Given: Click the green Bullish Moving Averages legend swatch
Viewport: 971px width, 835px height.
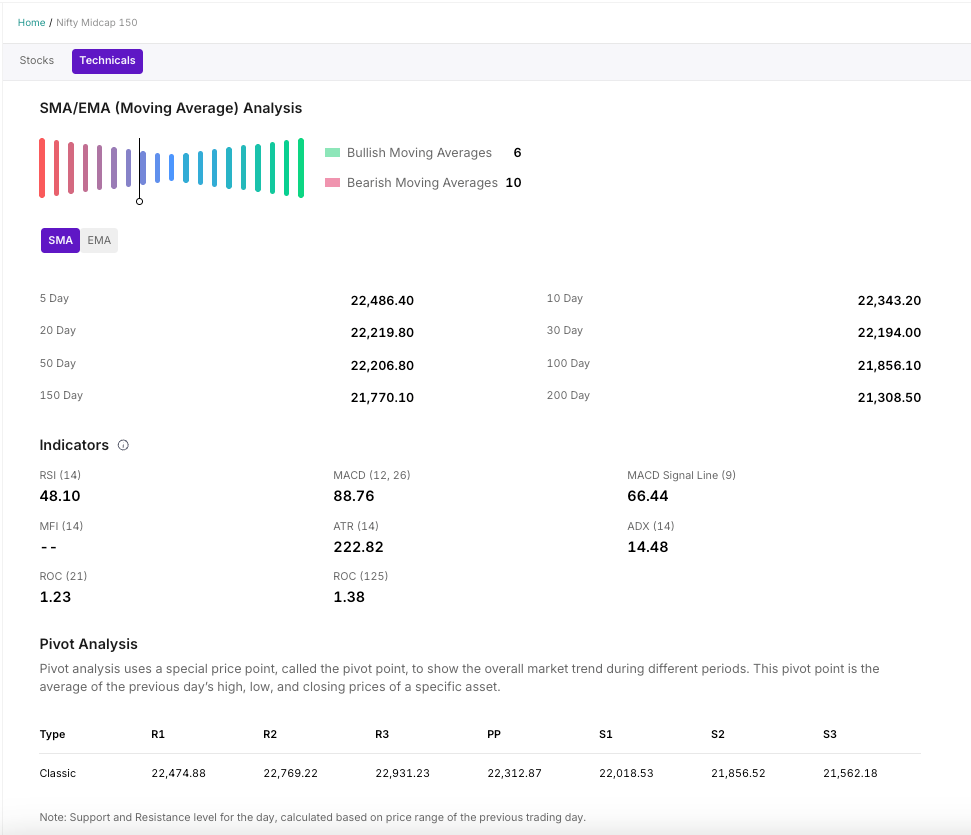Looking at the screenshot, I should pyautogui.click(x=333, y=153).
